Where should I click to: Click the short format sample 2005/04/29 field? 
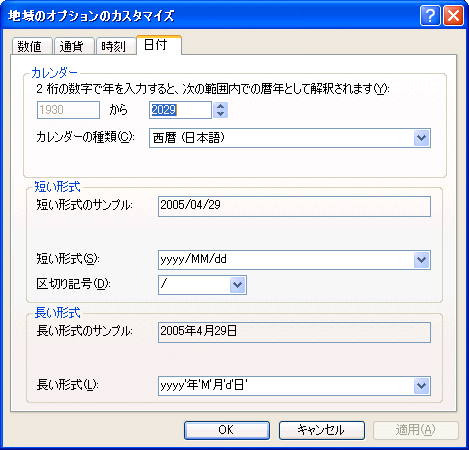(294, 206)
